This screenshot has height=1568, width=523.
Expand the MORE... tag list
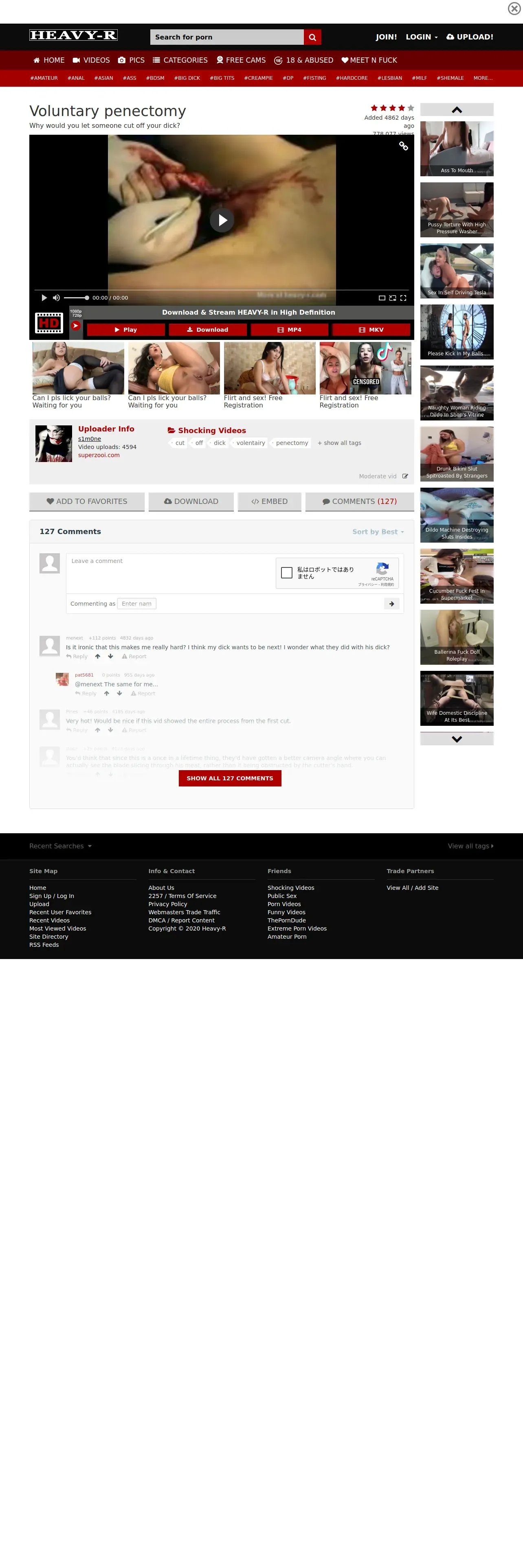(483, 78)
